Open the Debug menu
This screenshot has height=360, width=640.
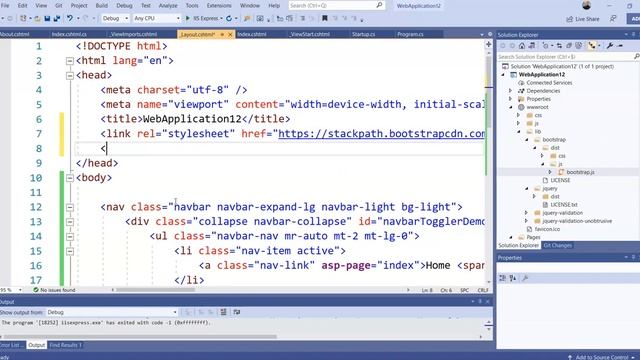coord(124,5)
